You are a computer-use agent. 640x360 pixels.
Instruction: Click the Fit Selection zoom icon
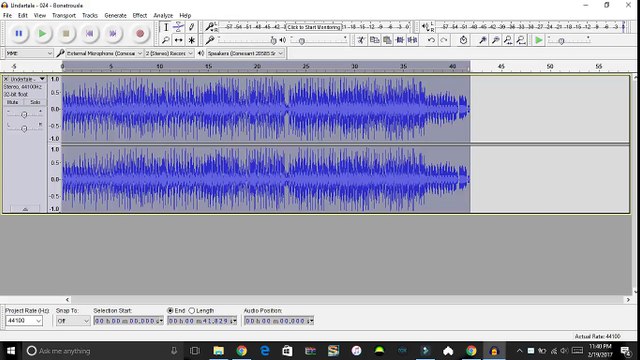coord(508,40)
